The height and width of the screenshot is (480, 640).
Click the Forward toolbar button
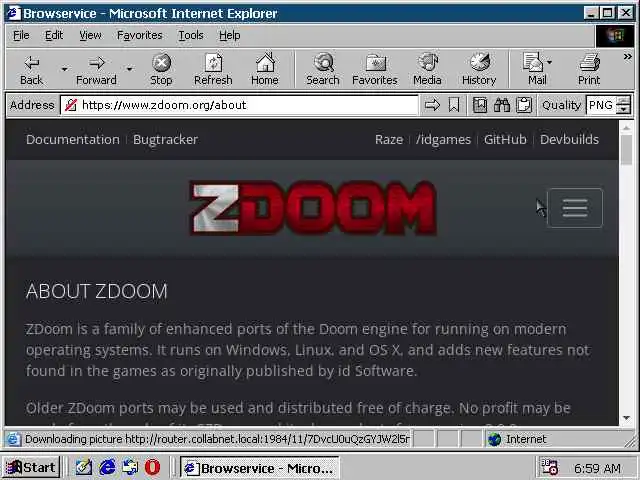click(96, 70)
